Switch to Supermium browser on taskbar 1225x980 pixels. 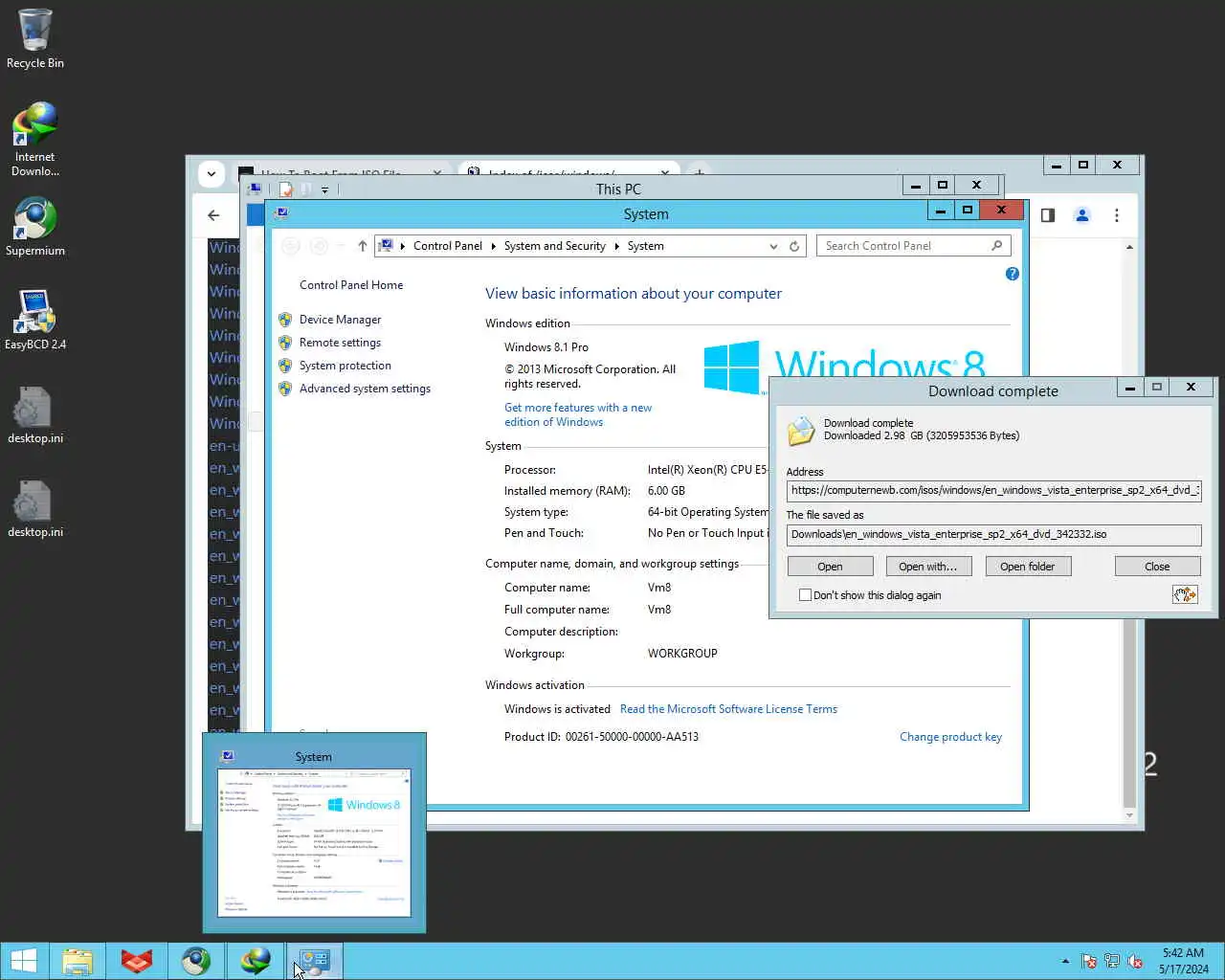point(196,961)
